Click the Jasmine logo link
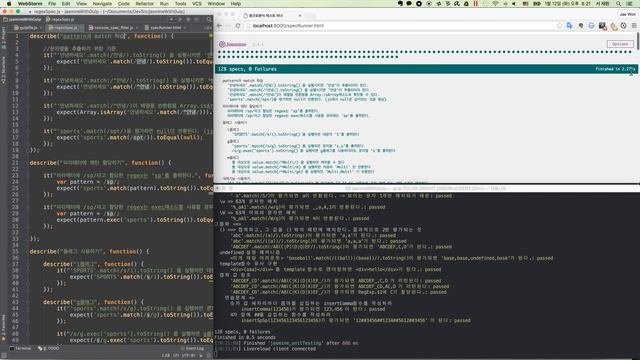 pyautogui.click(x=233, y=44)
